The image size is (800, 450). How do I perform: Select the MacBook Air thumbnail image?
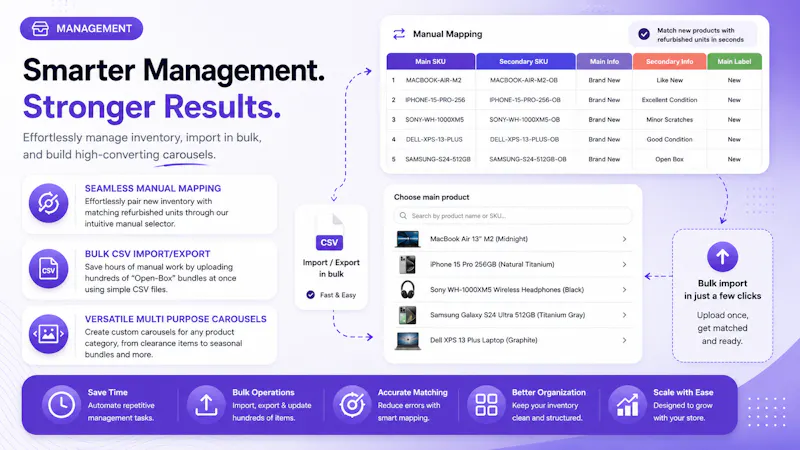click(408, 239)
